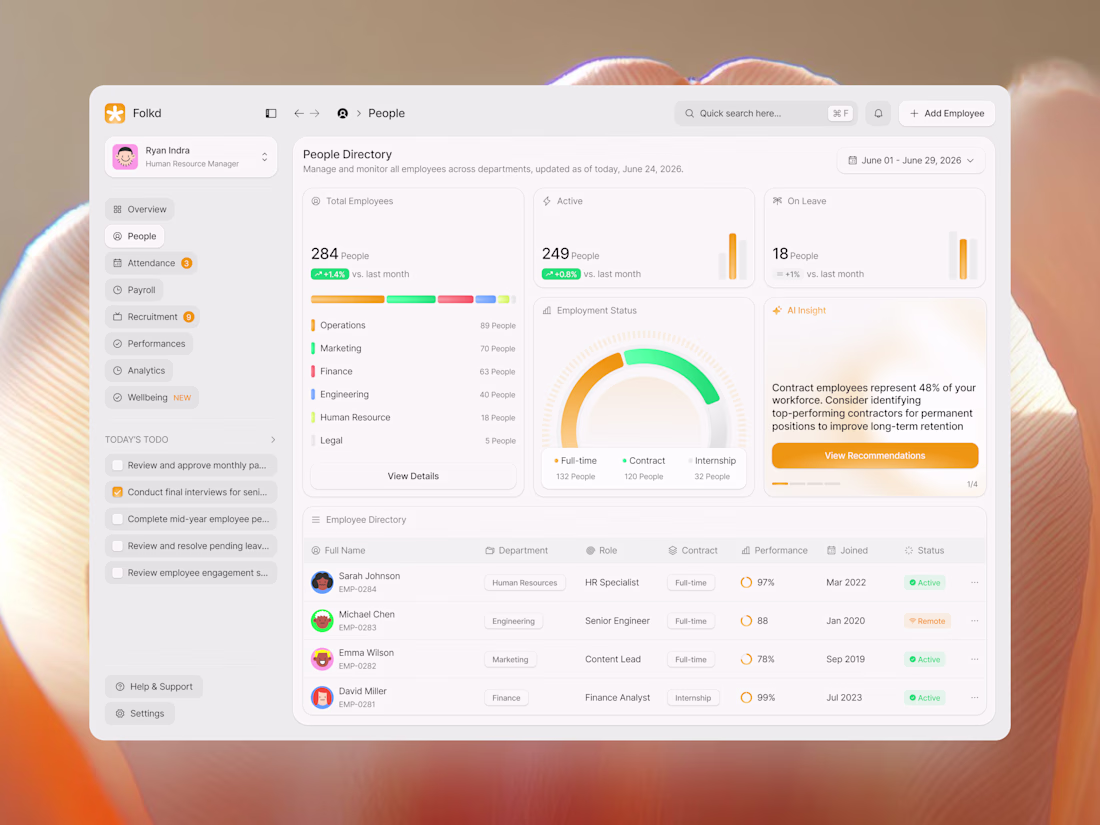Click View Recommendations button
Viewport: 1100px width, 825px height.
coord(875,455)
